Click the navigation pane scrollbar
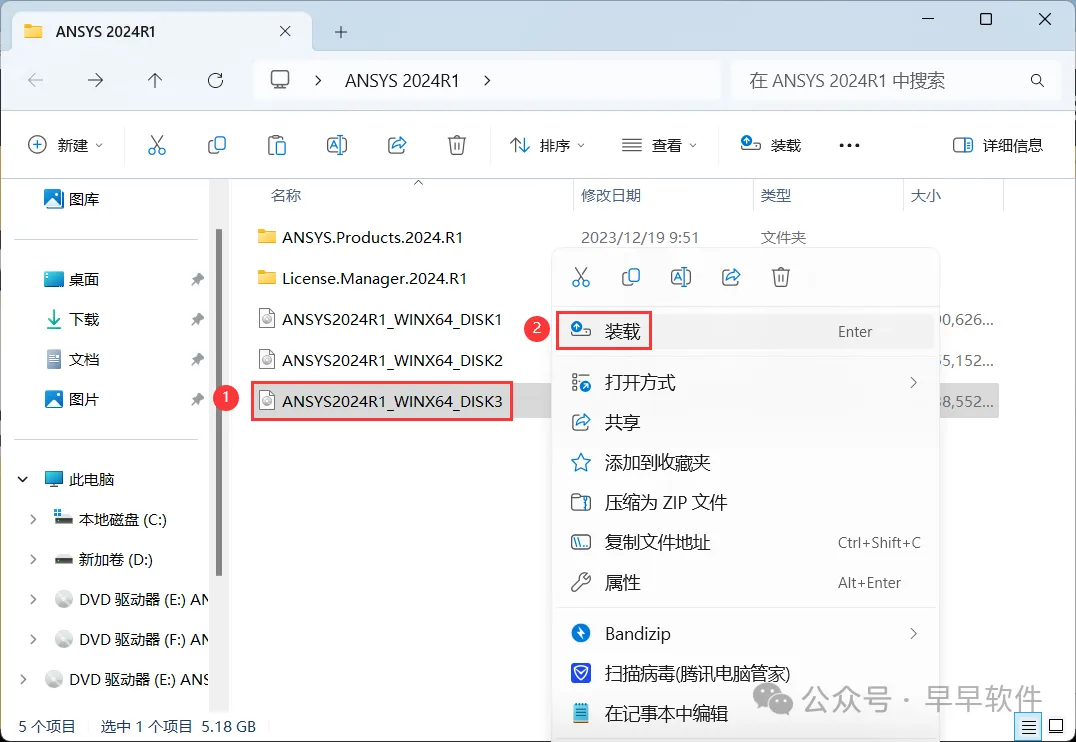This screenshot has height=742, width=1076. (x=218, y=402)
